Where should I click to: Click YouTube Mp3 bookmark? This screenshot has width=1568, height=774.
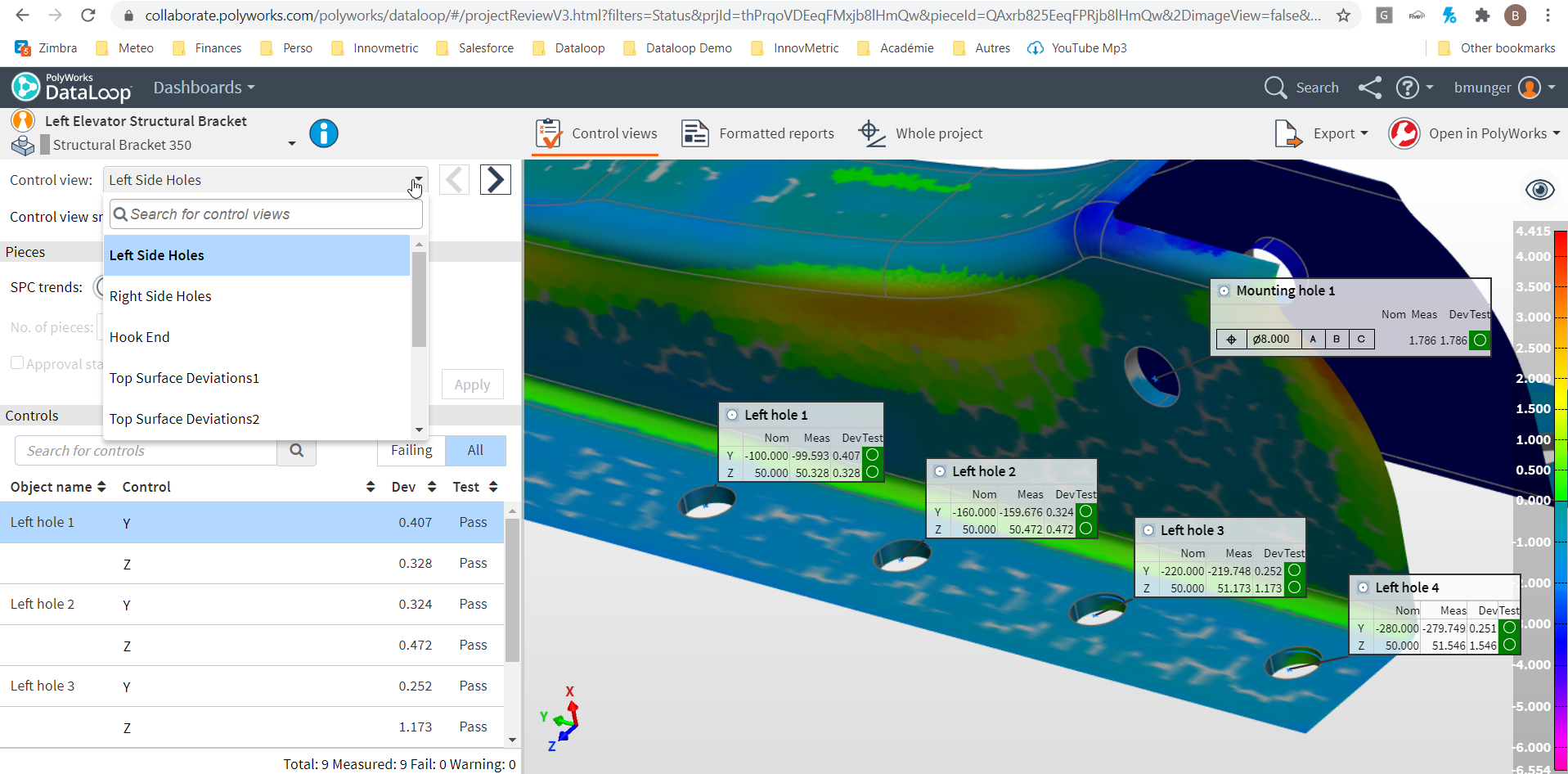1077,48
